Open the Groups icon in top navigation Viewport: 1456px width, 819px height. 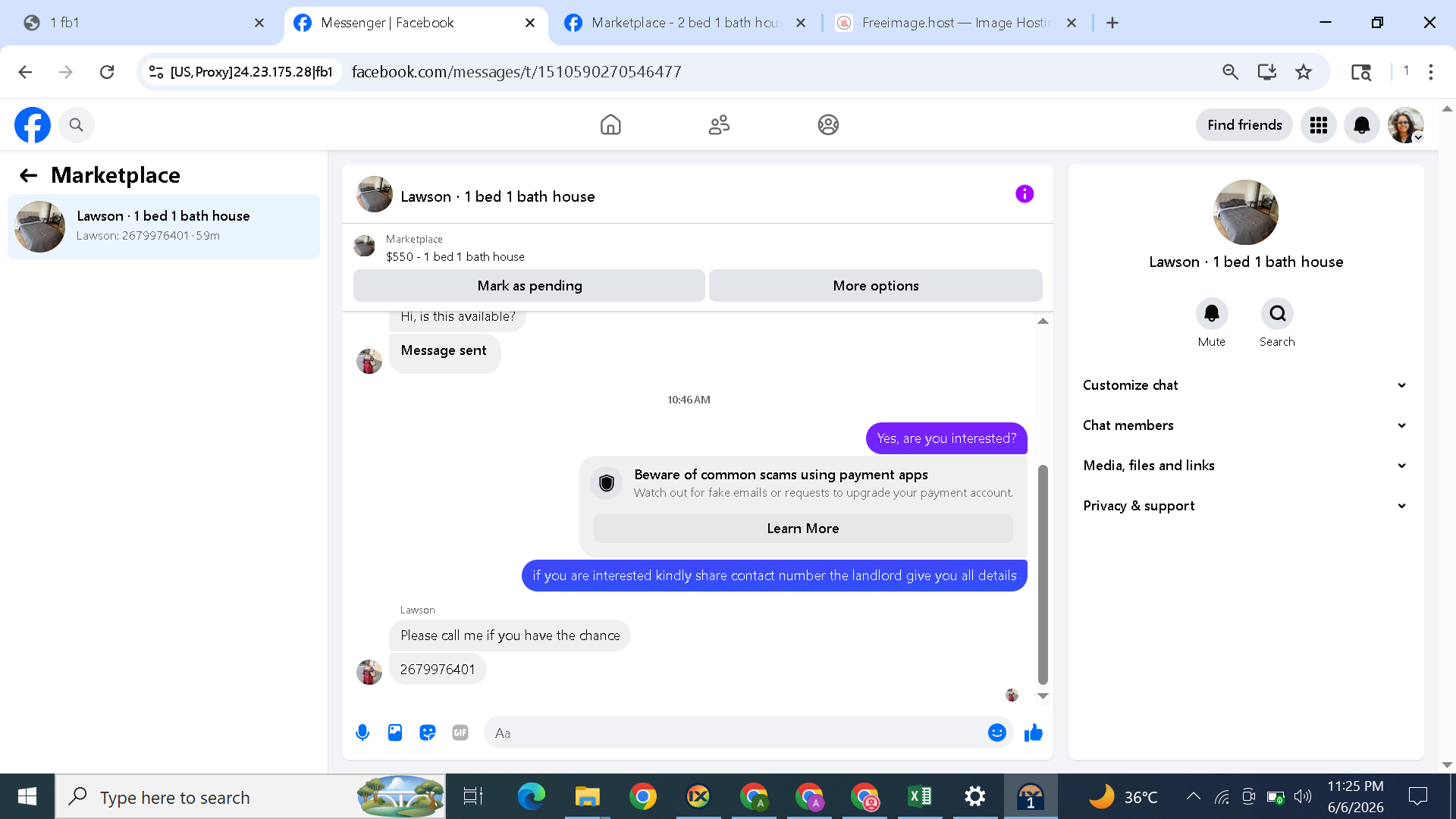[x=828, y=125]
